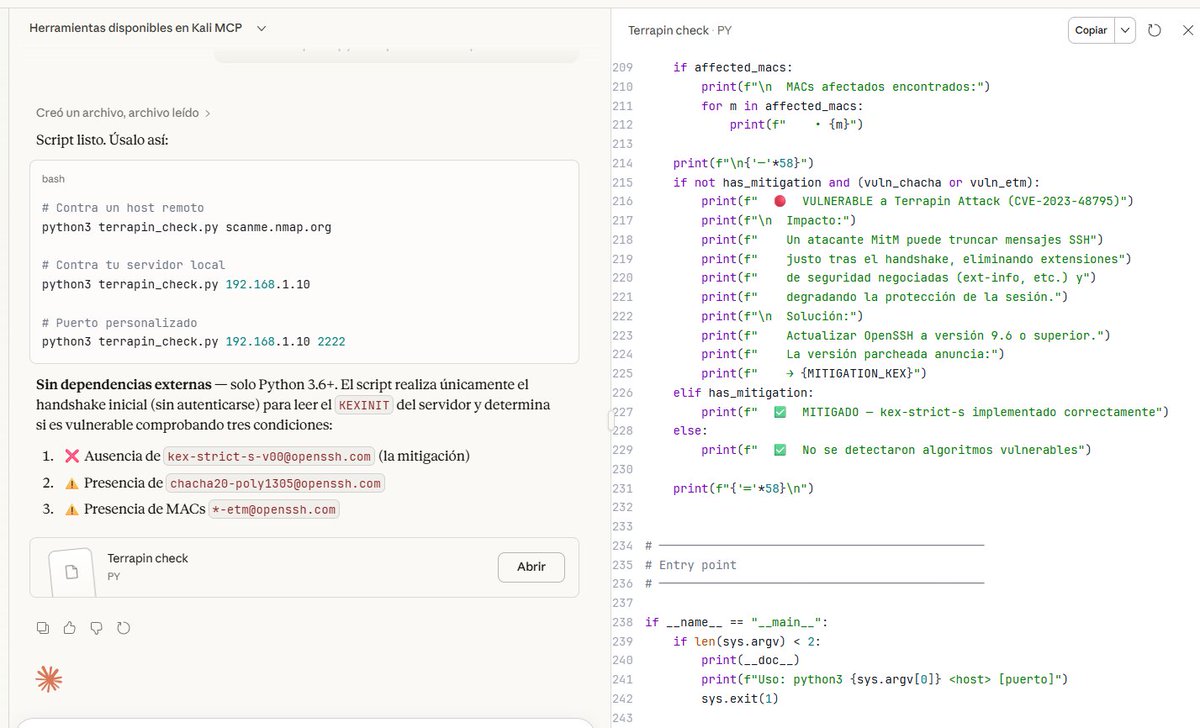Click the '# Contra tu servidor local' comment
This screenshot has width=1200, height=728.
click(133, 265)
